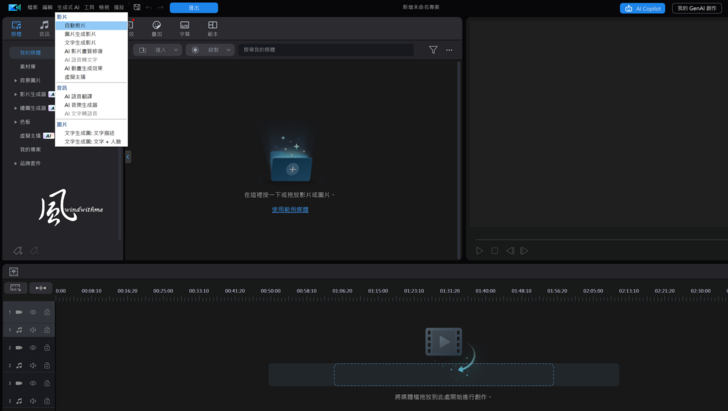This screenshot has width=728, height=411.
Task: Open the 範本 template room icon
Action: pyautogui.click(x=212, y=27)
